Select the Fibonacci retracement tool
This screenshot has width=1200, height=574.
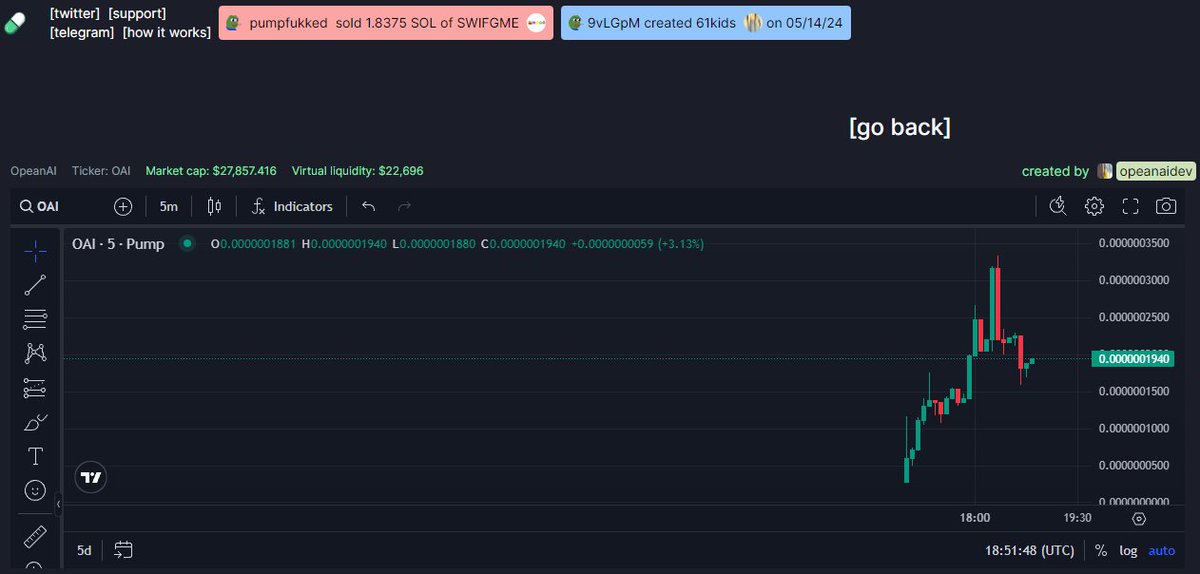click(35, 319)
